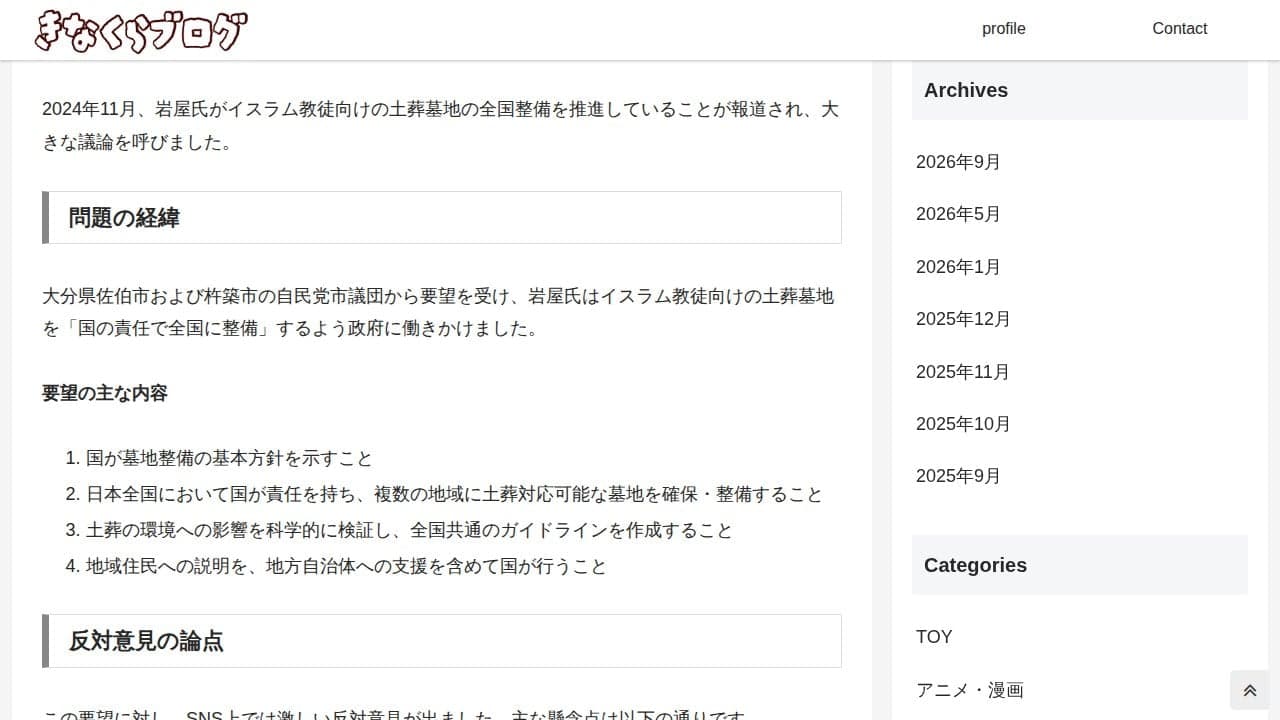Click the 要望の主な内容 bold subheading
The height and width of the screenshot is (720, 1280).
[x=105, y=394]
